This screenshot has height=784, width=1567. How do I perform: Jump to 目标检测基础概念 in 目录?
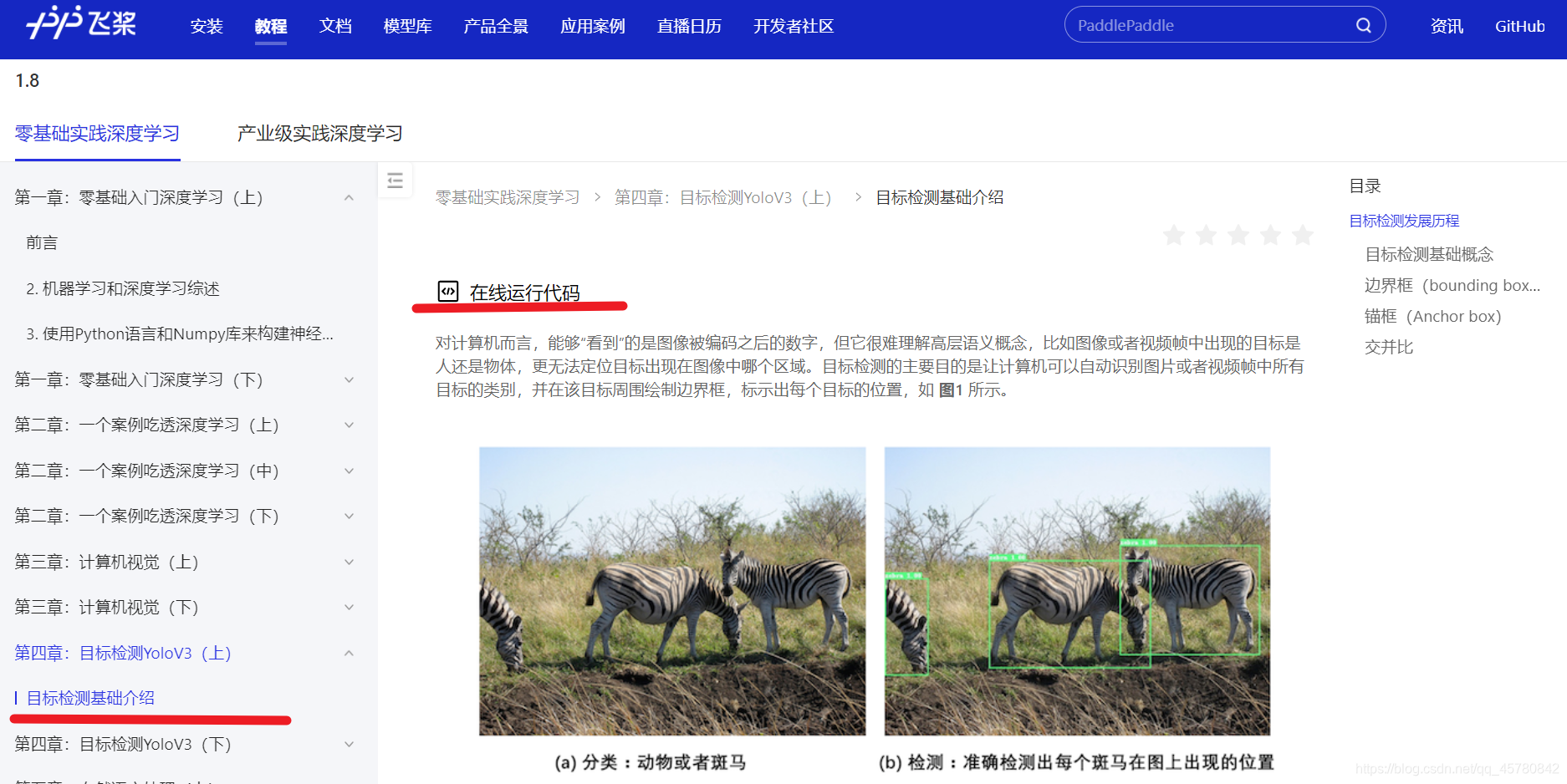pyautogui.click(x=1429, y=254)
